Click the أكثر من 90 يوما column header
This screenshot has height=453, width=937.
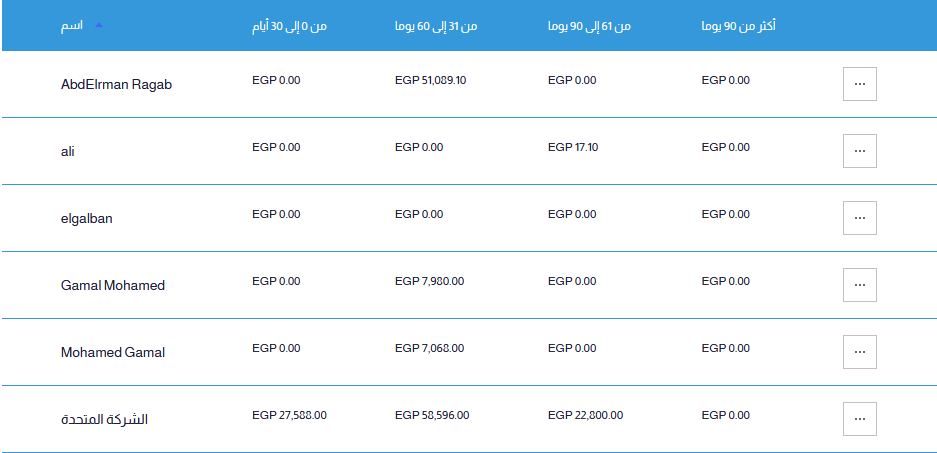click(739, 26)
